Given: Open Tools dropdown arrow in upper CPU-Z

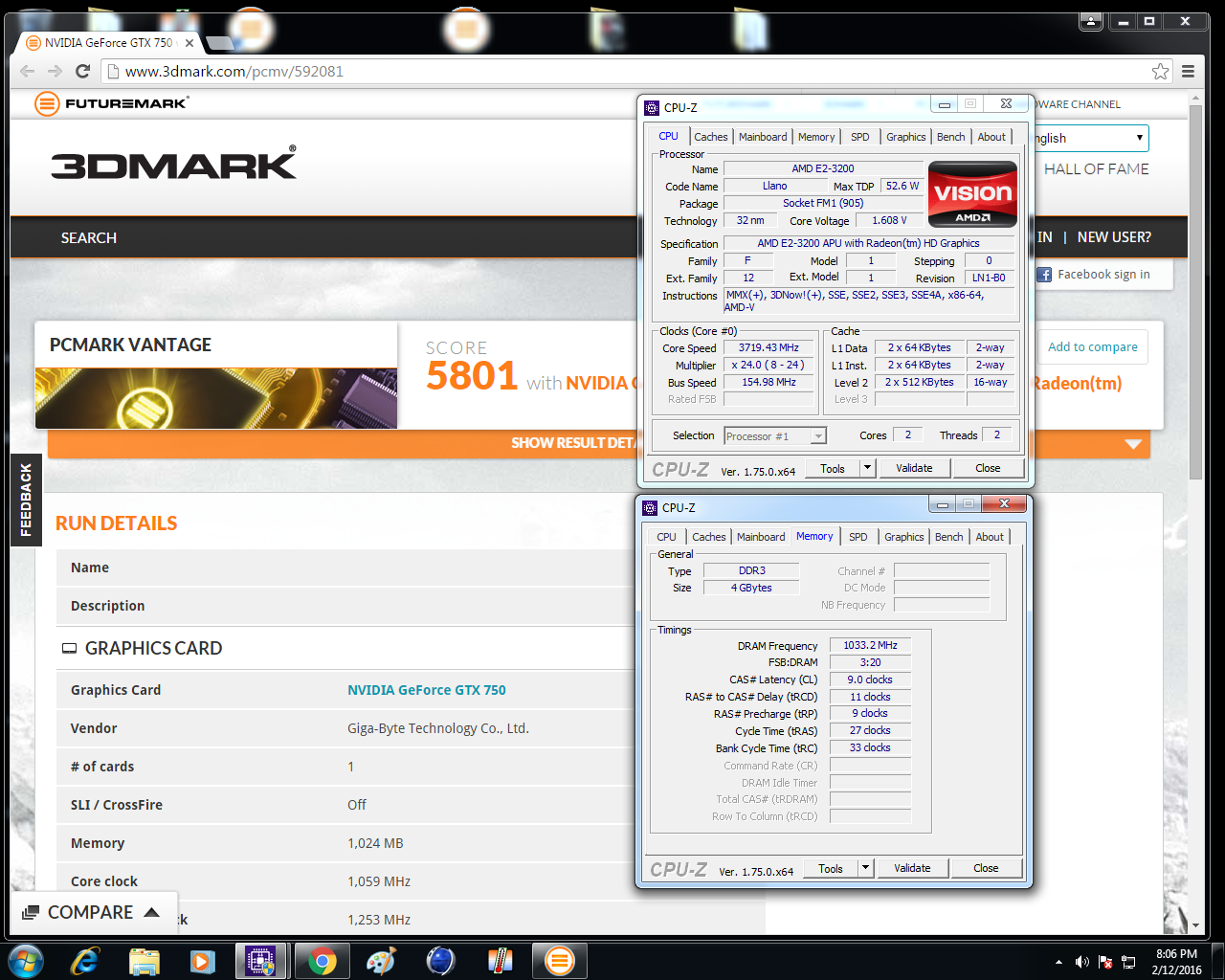Looking at the screenshot, I should pos(867,468).
